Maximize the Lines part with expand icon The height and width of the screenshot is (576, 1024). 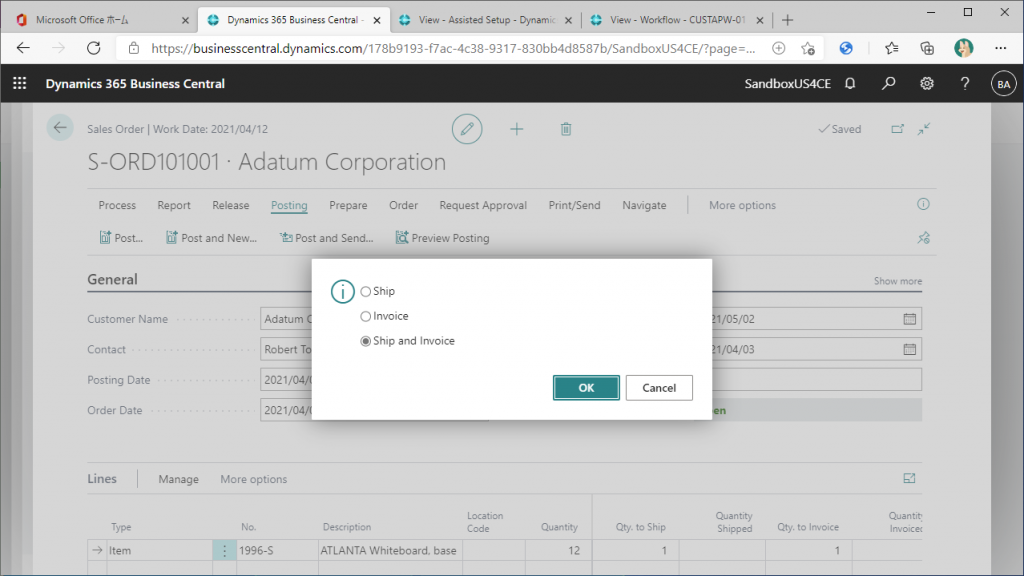click(x=909, y=478)
